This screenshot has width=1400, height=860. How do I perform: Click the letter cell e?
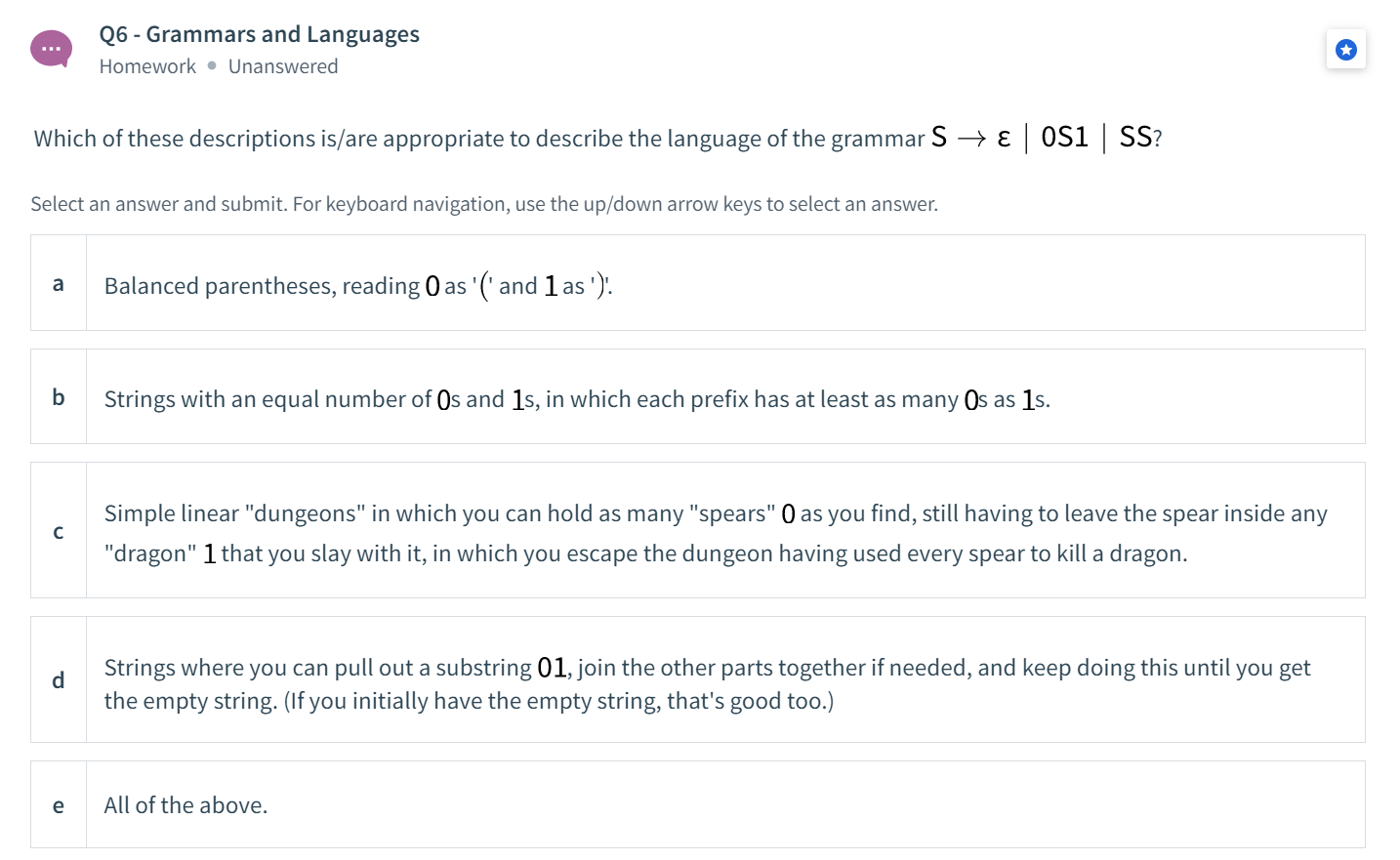[x=58, y=804]
